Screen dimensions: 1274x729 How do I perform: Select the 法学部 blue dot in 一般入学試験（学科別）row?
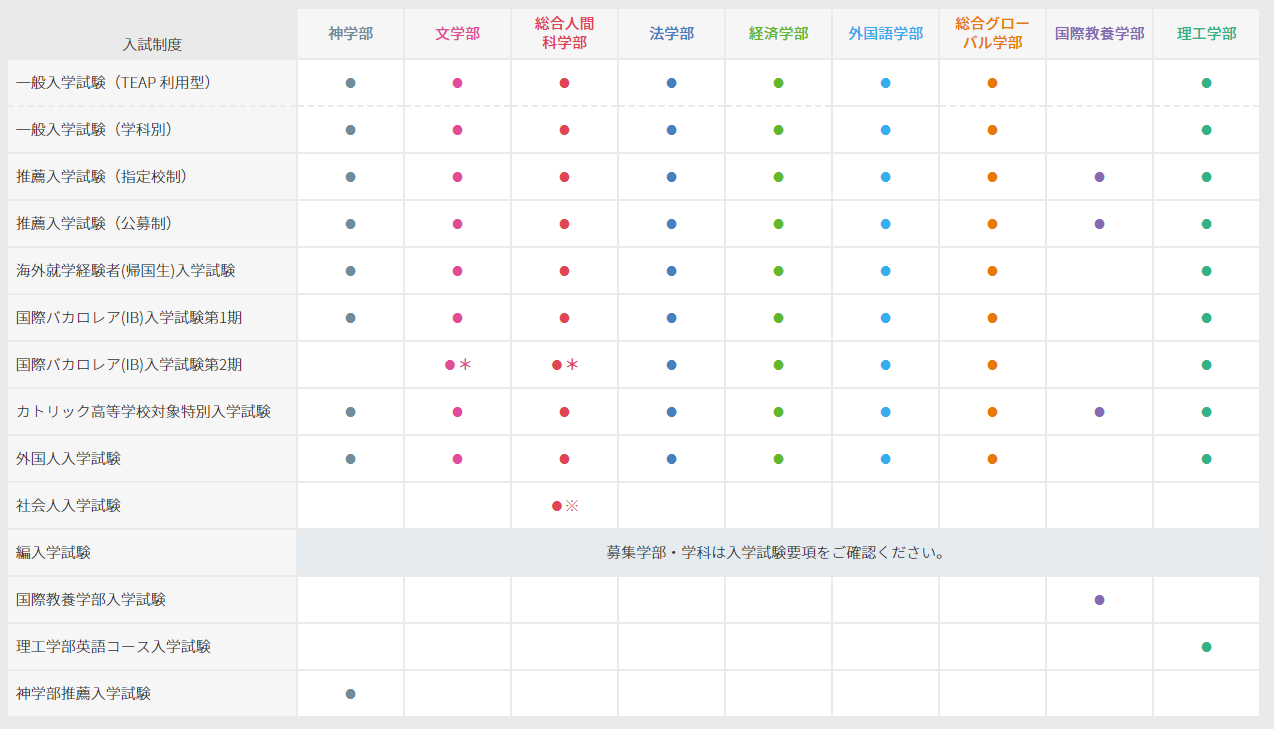pos(671,129)
